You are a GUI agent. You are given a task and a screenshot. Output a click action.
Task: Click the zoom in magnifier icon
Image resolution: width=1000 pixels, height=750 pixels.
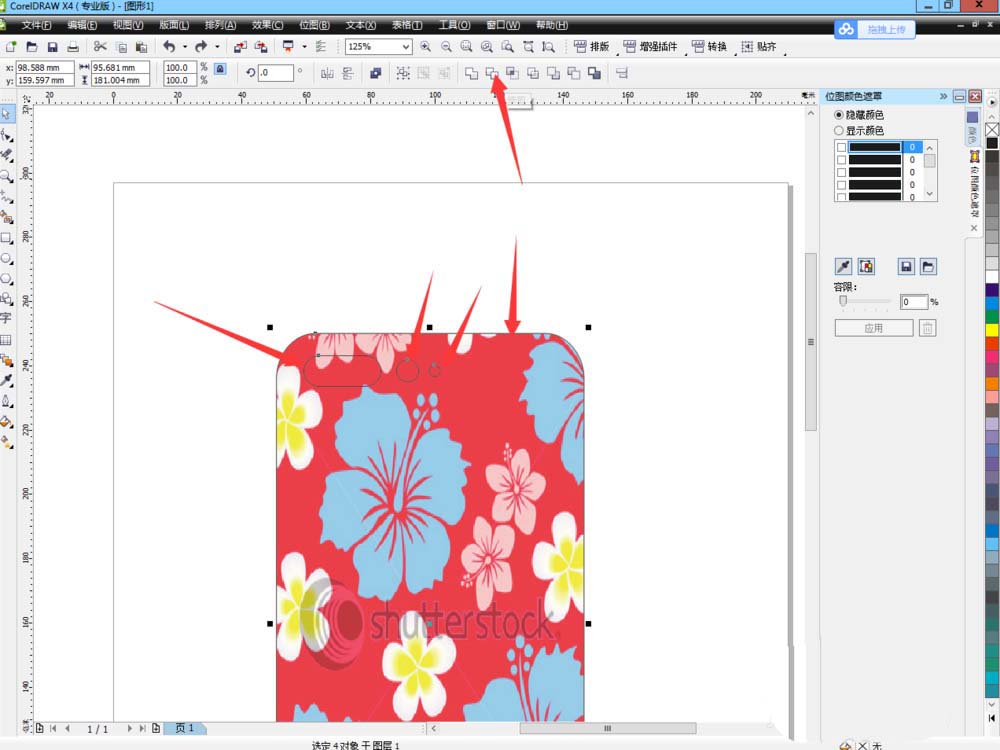tap(425, 47)
